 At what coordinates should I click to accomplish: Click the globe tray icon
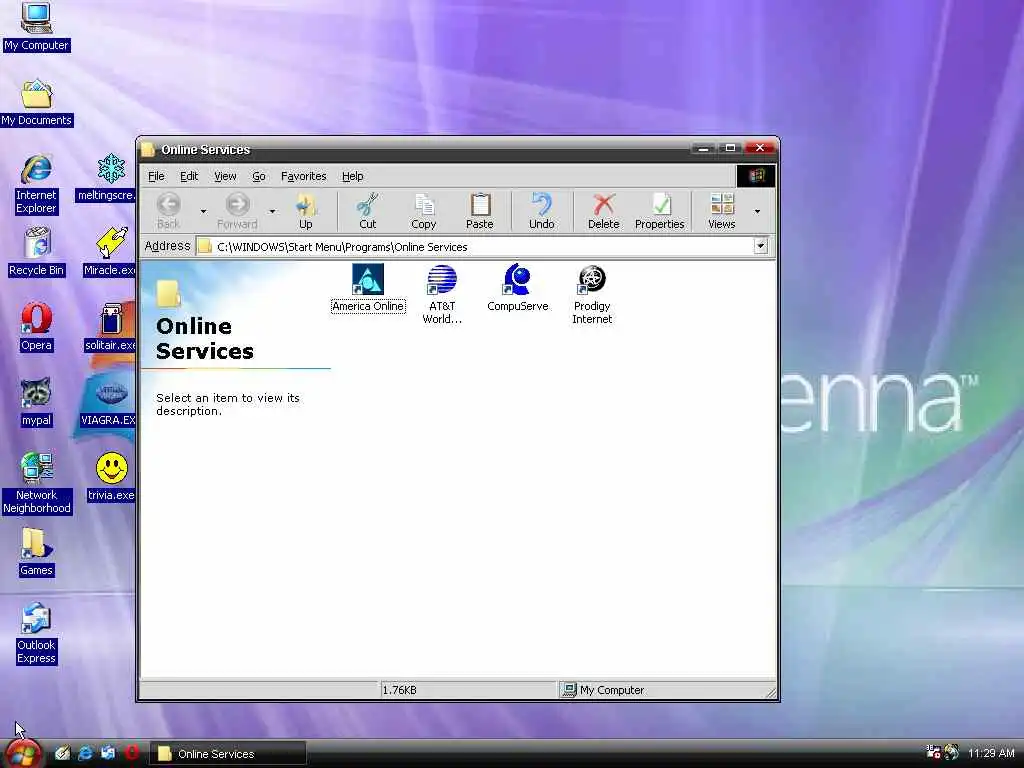tap(952, 752)
